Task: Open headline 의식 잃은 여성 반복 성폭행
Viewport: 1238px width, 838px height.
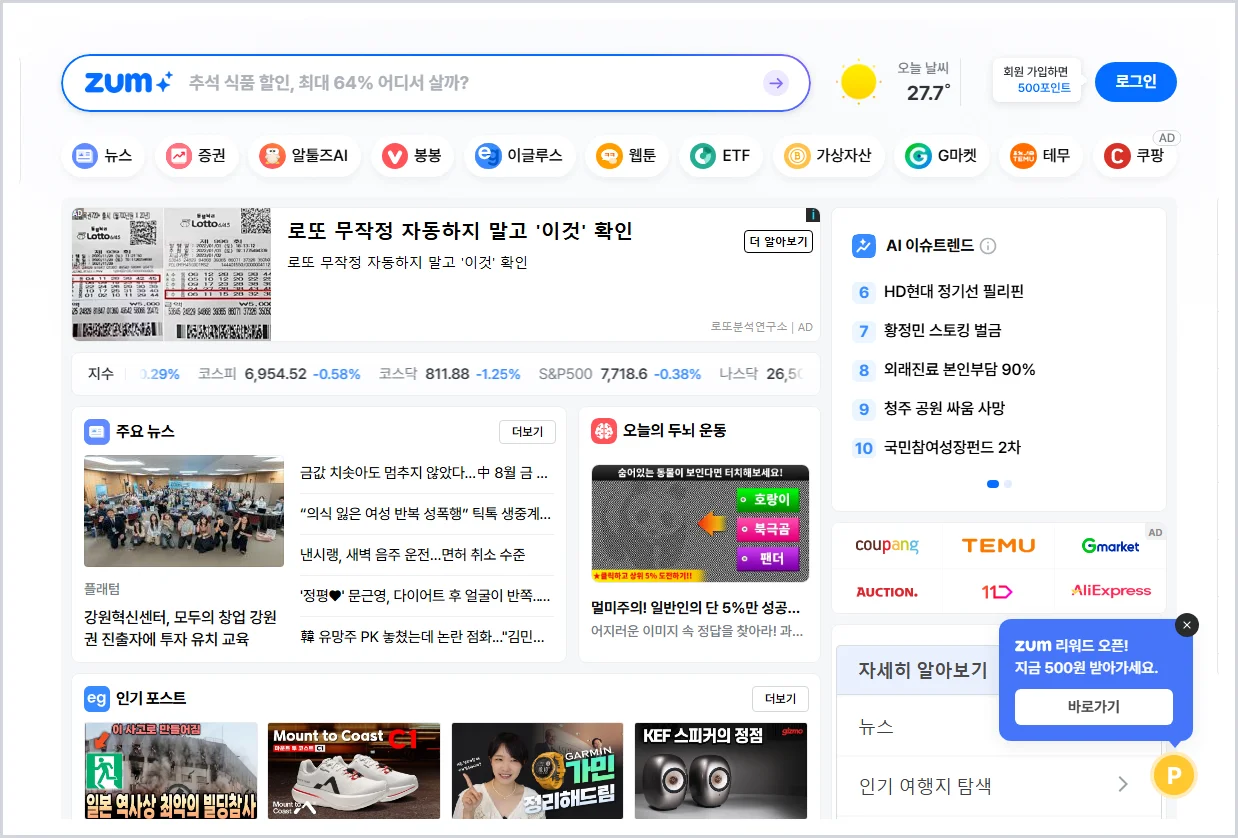Action: [426, 513]
